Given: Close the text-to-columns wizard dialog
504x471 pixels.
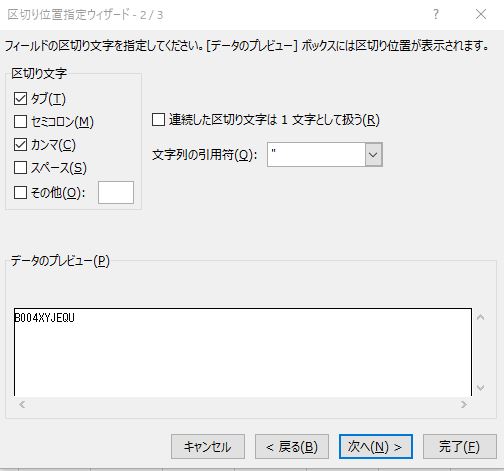Looking at the screenshot, I should (481, 14).
